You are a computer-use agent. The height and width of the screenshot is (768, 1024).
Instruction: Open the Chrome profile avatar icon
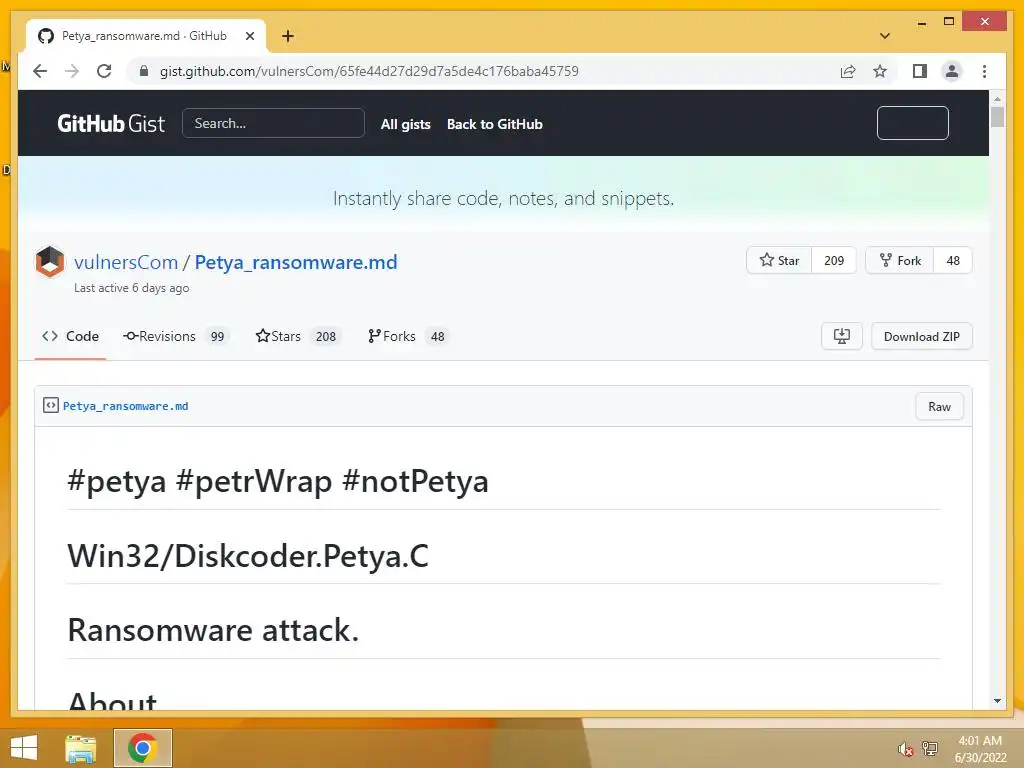click(952, 71)
